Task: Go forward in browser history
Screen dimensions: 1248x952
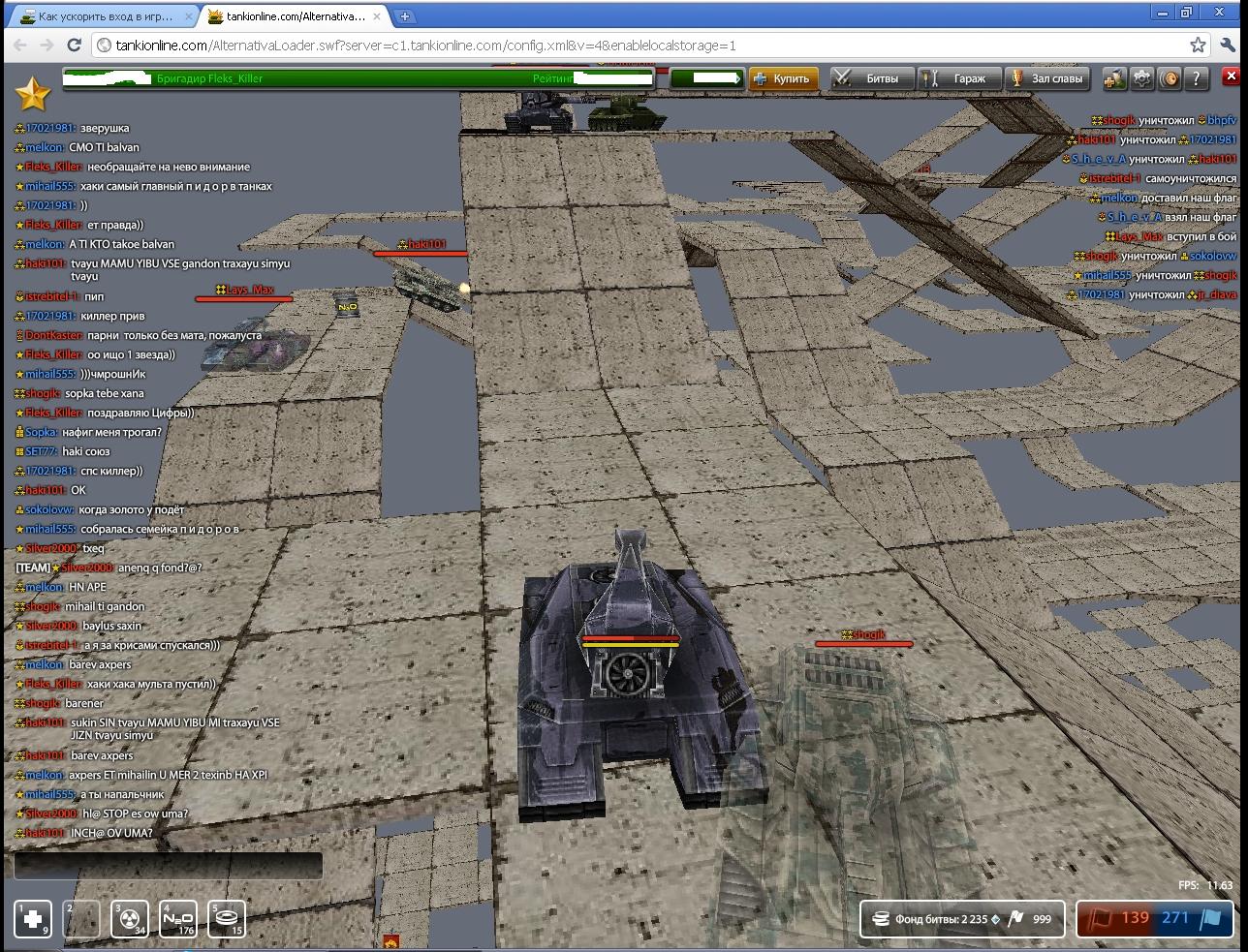Action: click(47, 45)
